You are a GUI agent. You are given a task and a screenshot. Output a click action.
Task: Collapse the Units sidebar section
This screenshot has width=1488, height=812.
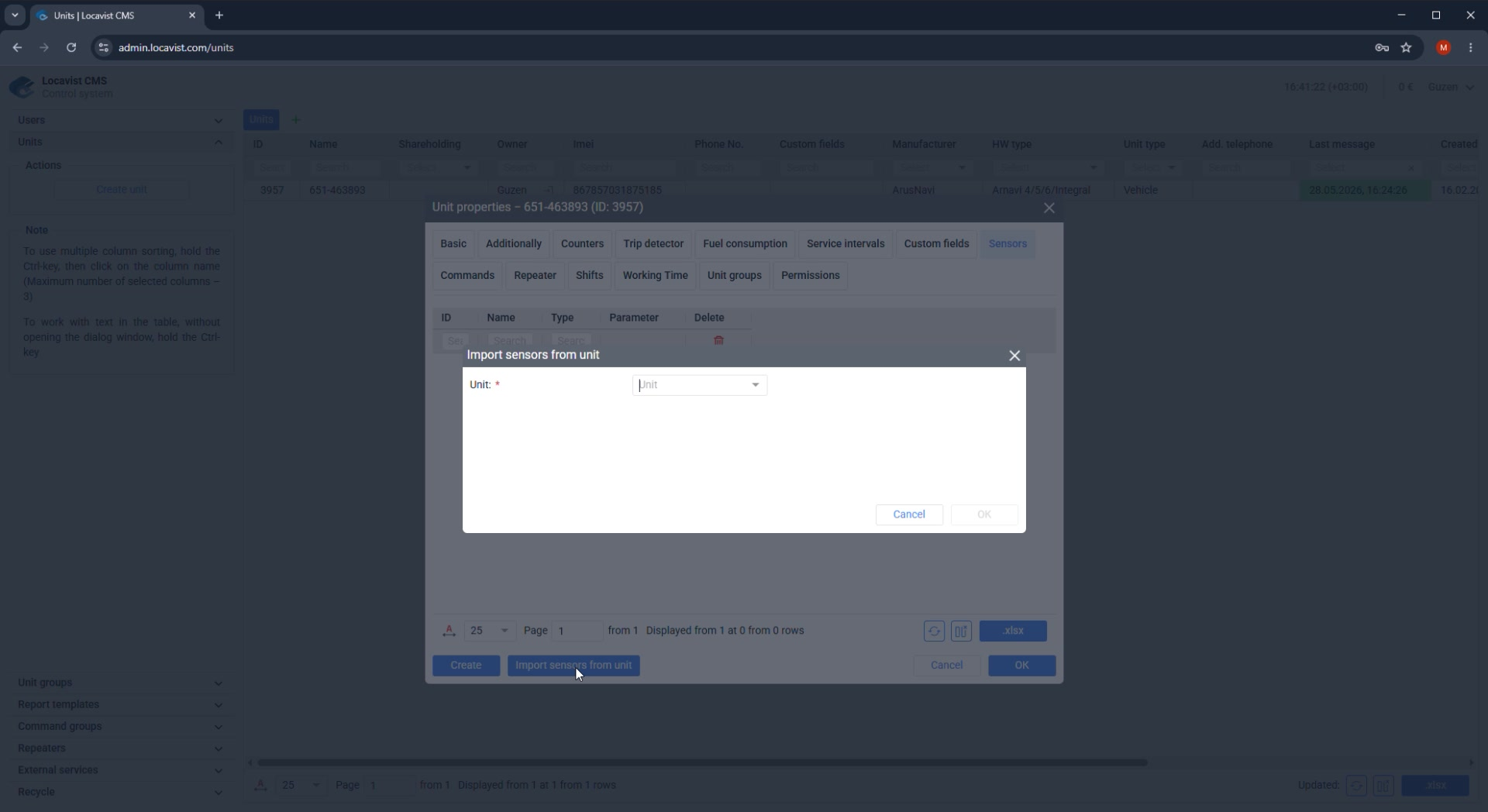(120, 142)
